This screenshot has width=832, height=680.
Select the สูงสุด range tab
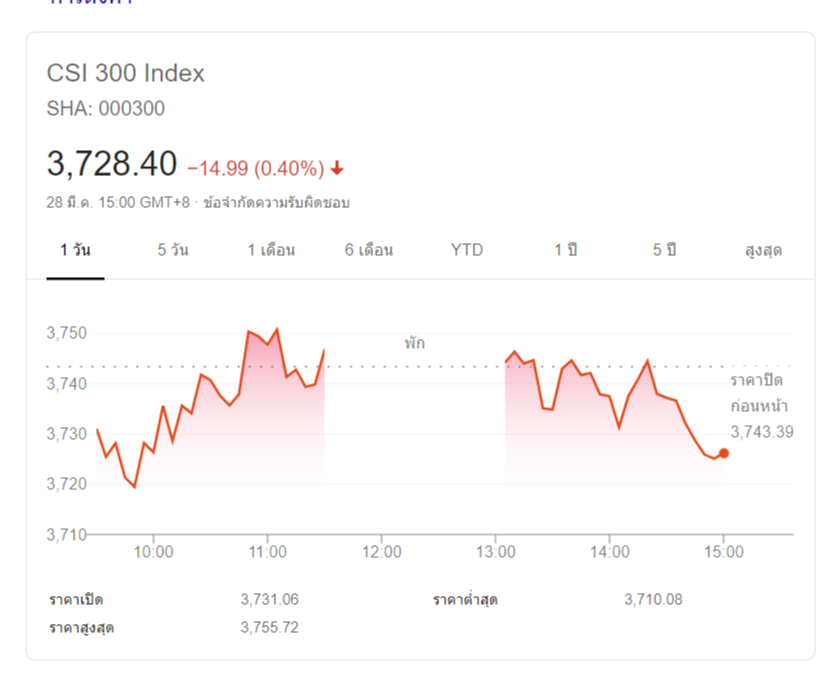point(763,250)
